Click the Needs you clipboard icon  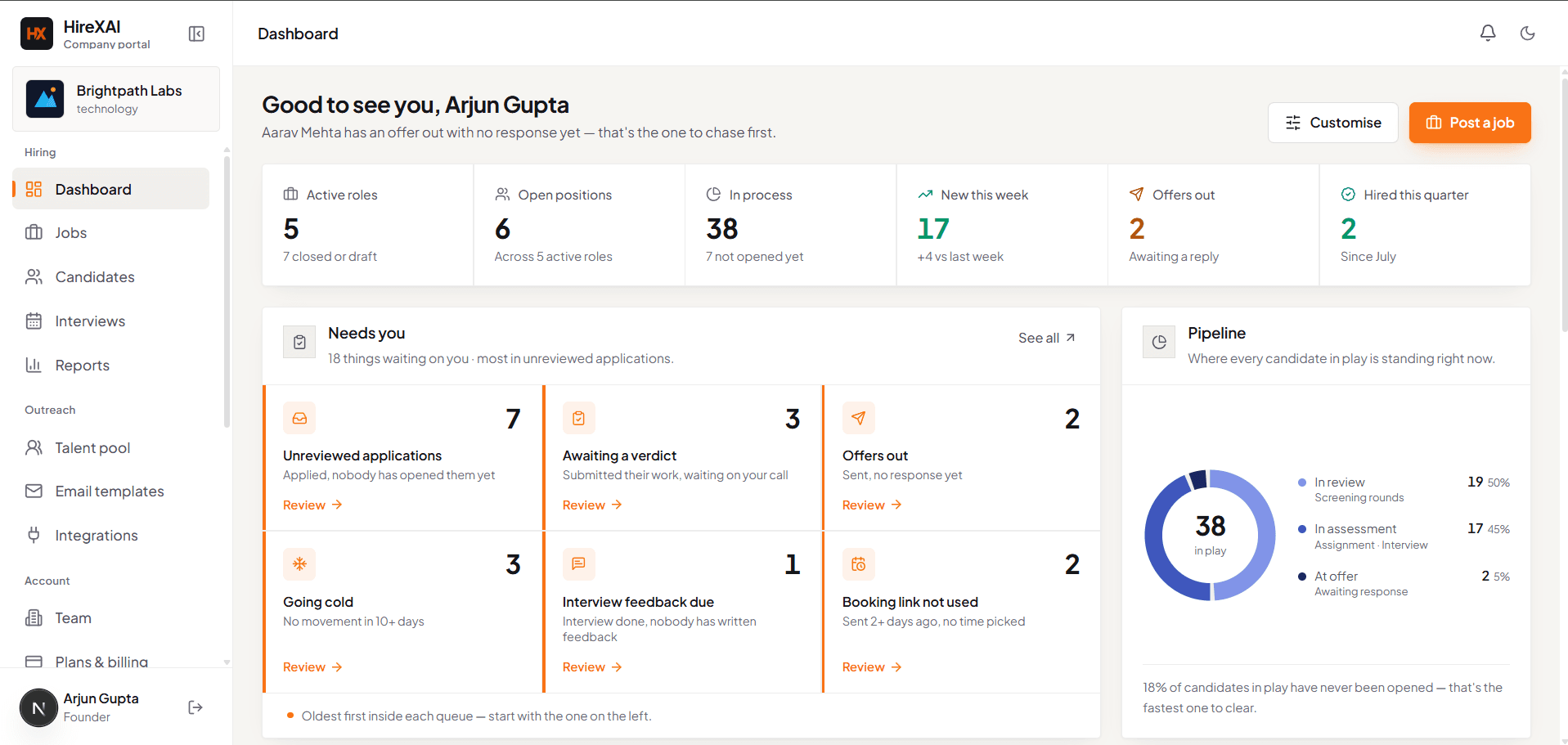(299, 342)
